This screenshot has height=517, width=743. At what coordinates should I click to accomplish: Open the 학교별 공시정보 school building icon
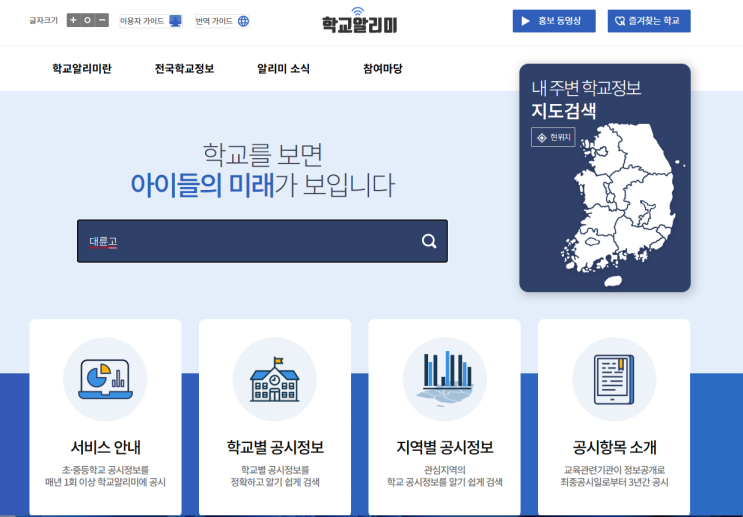click(274, 379)
